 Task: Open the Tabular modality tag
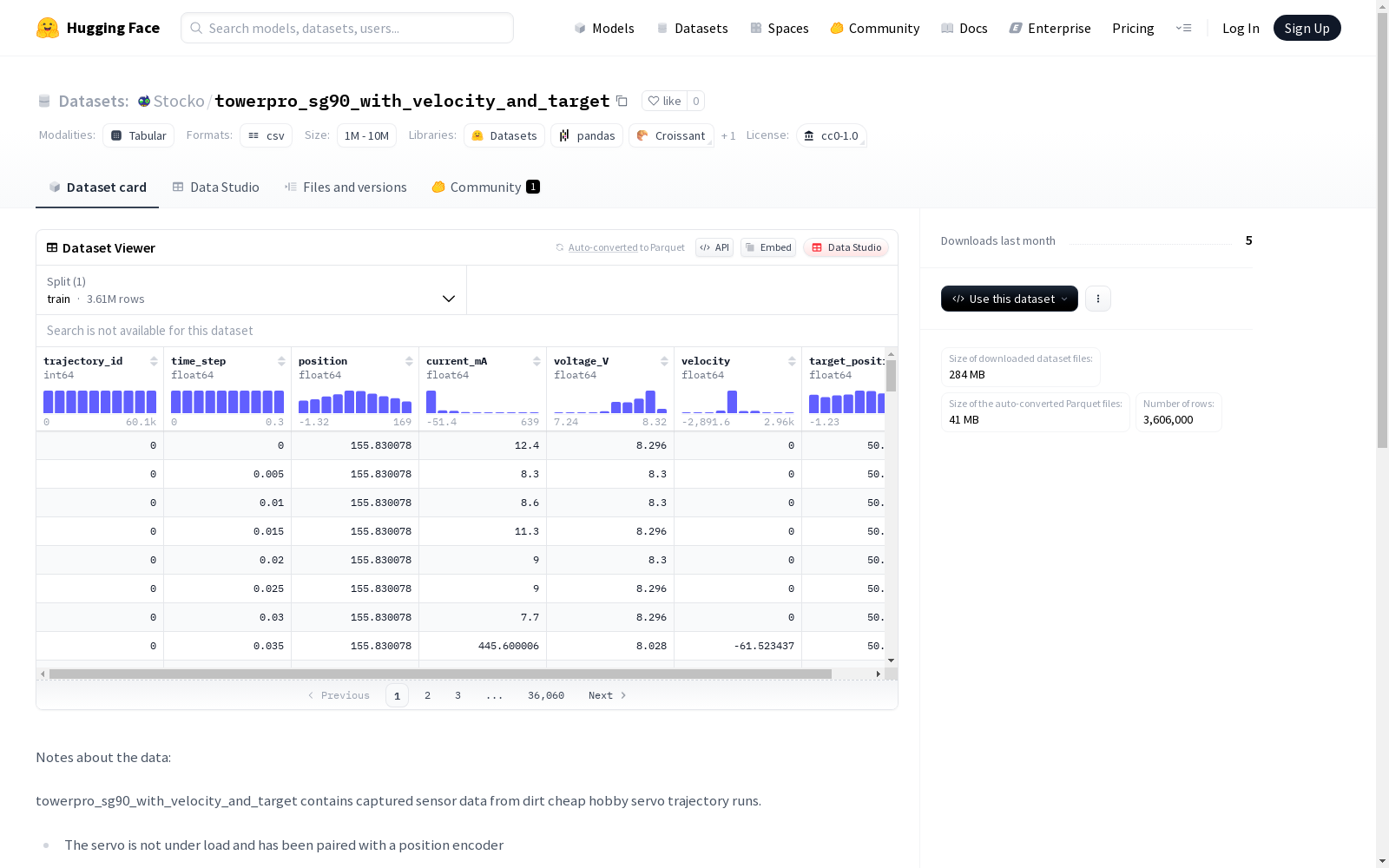point(139,135)
